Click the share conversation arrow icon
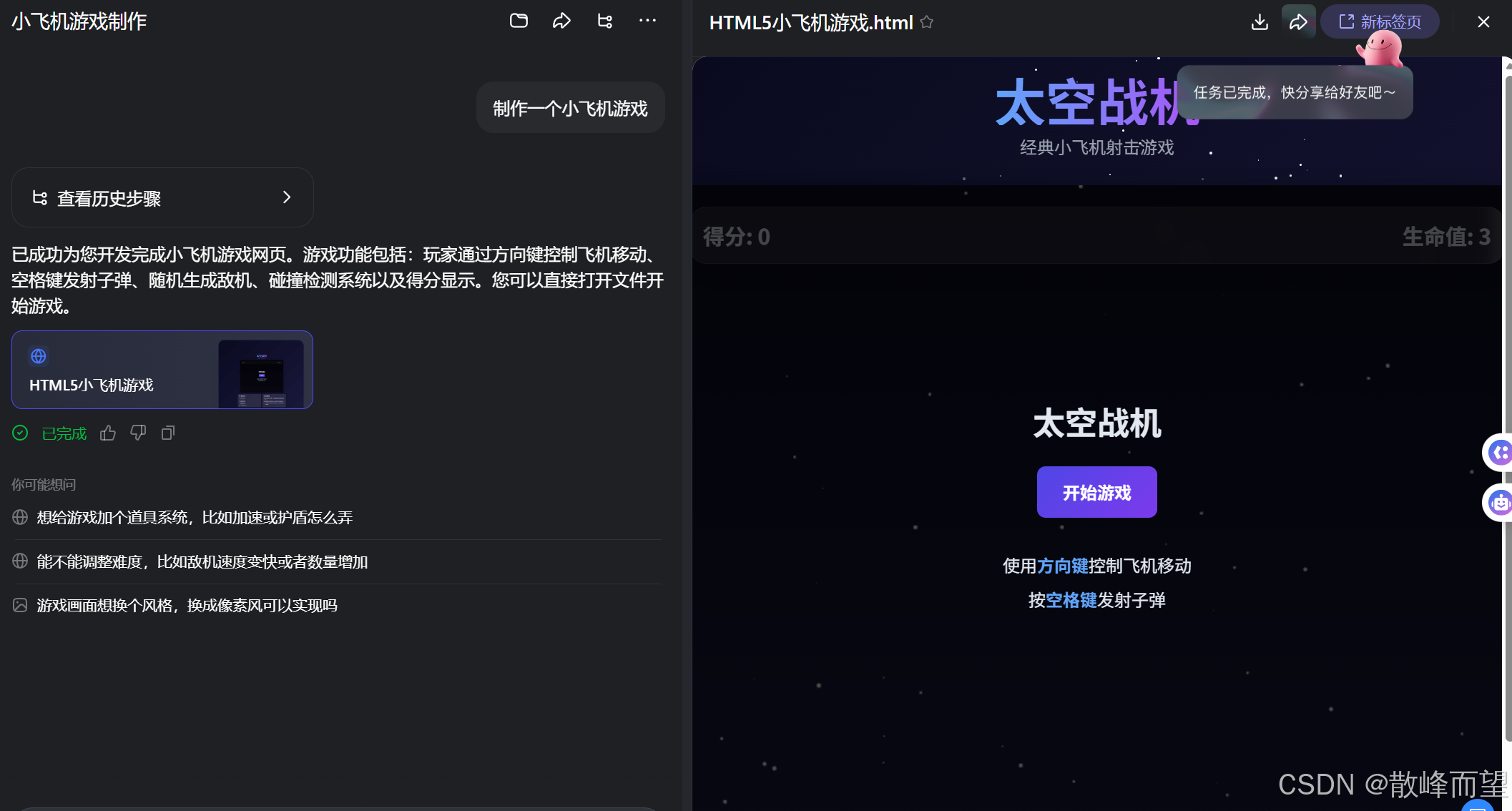The height and width of the screenshot is (811, 1512). [561, 21]
